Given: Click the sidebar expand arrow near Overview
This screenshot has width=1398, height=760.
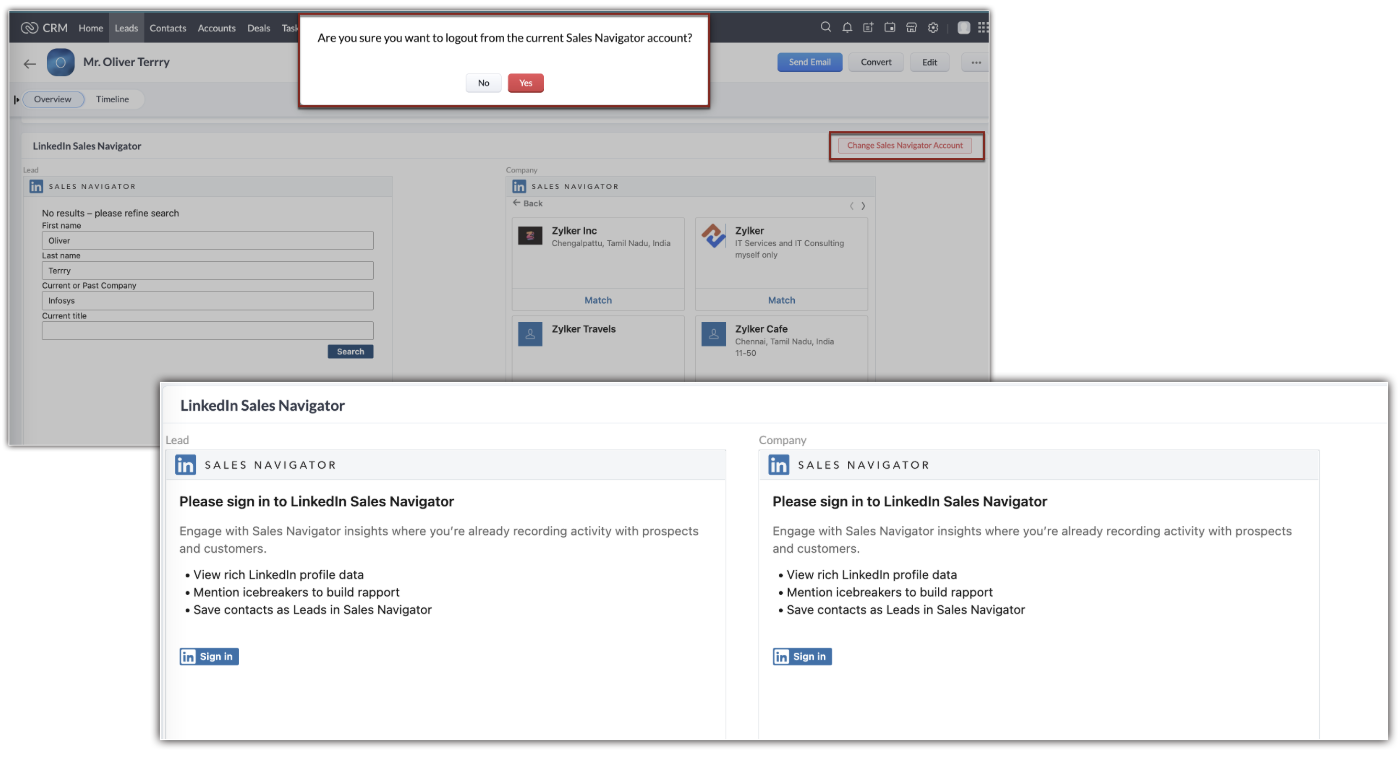Looking at the screenshot, I should [17, 99].
